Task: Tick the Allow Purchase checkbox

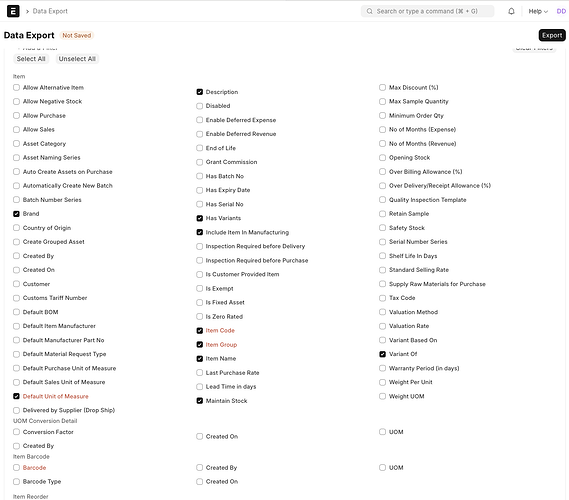Action: 16,115
